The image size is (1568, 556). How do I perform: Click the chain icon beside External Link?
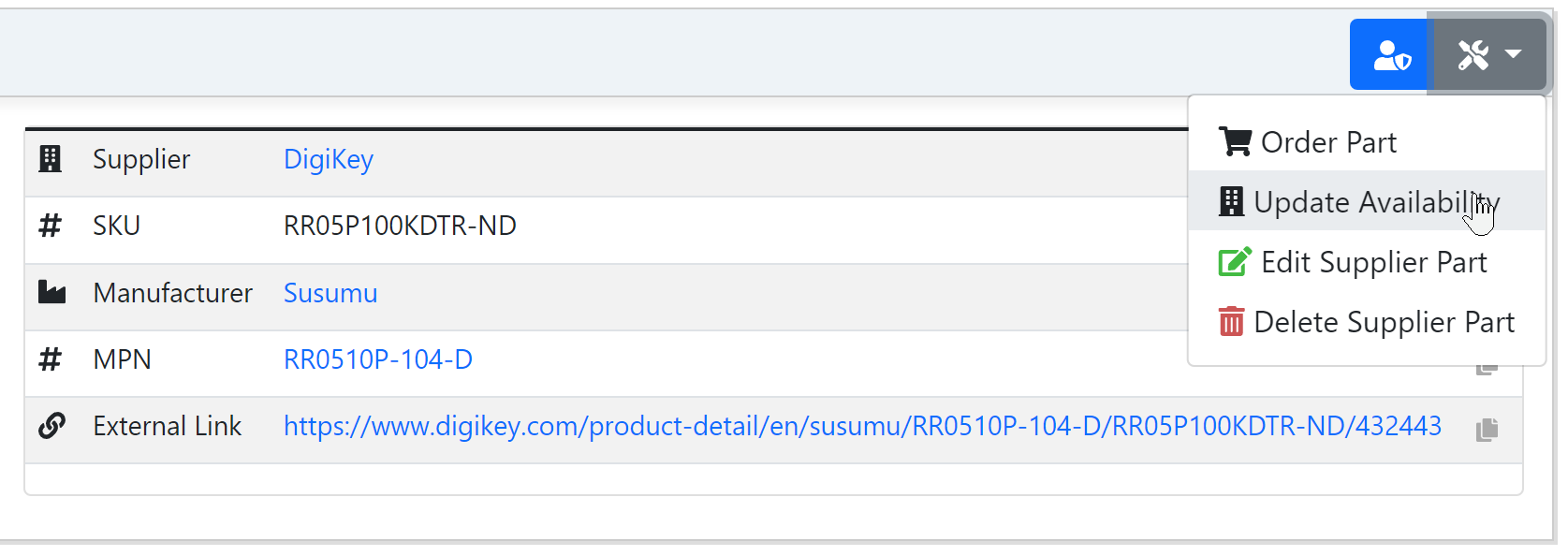[50, 425]
